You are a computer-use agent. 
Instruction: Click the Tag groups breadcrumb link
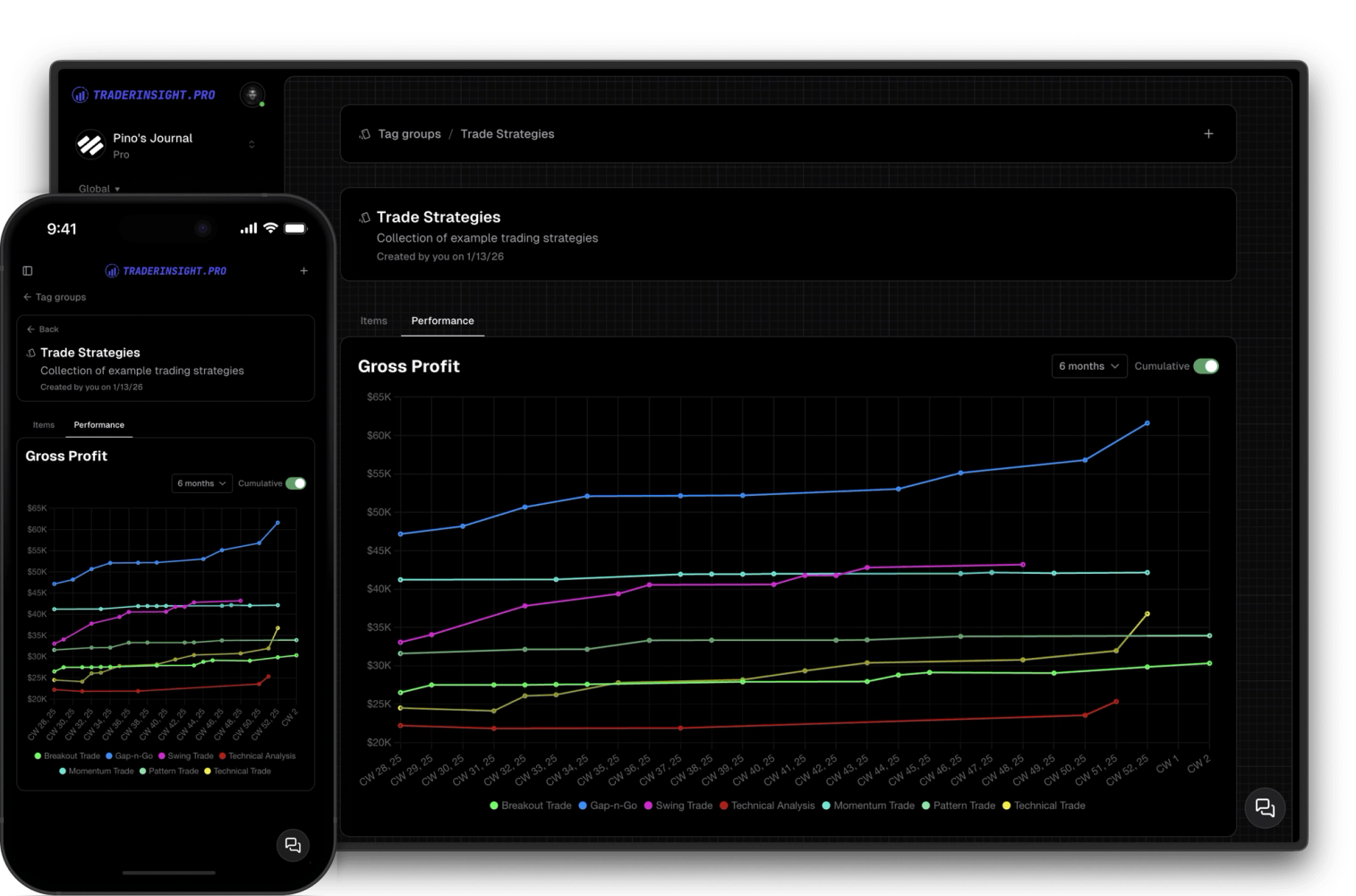point(409,133)
